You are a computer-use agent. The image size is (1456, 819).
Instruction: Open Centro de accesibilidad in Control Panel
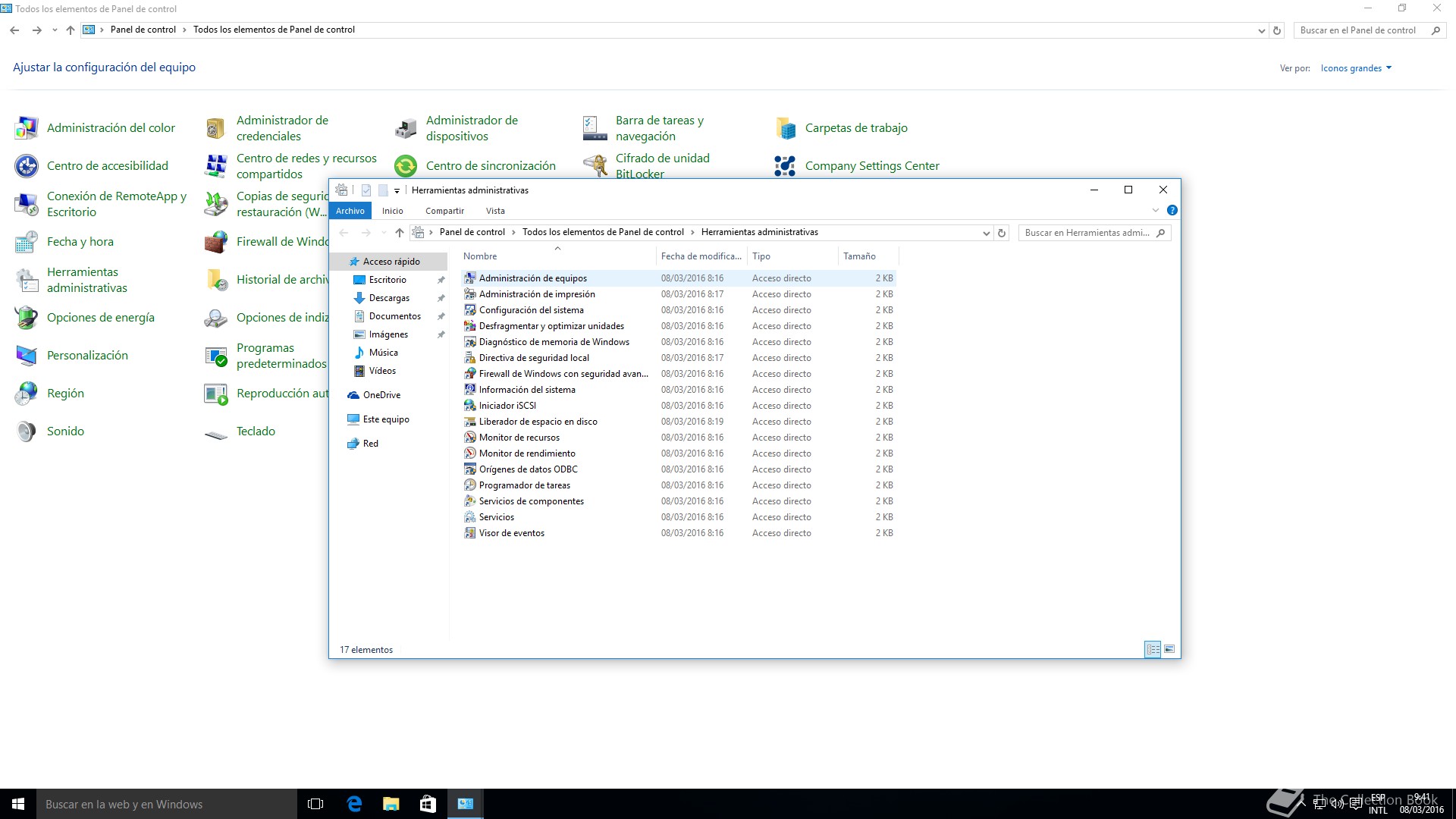(x=108, y=166)
